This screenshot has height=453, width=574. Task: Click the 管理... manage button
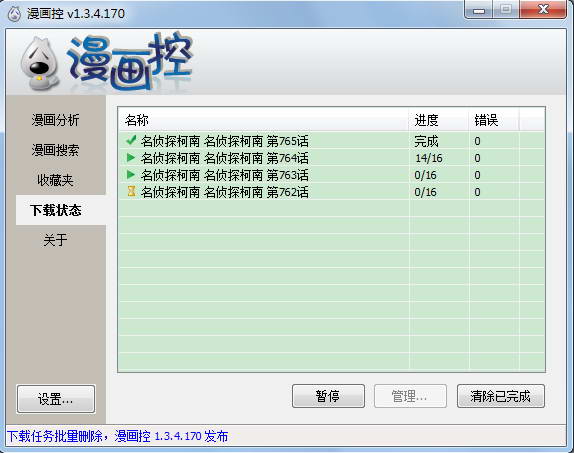tap(410, 396)
